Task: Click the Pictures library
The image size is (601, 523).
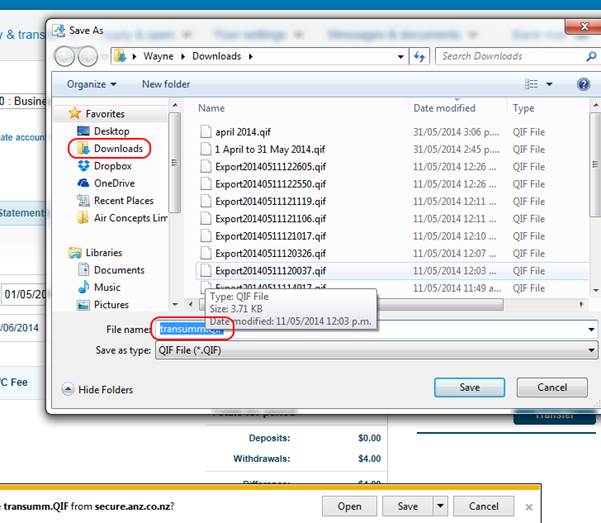Action: (x=111, y=304)
